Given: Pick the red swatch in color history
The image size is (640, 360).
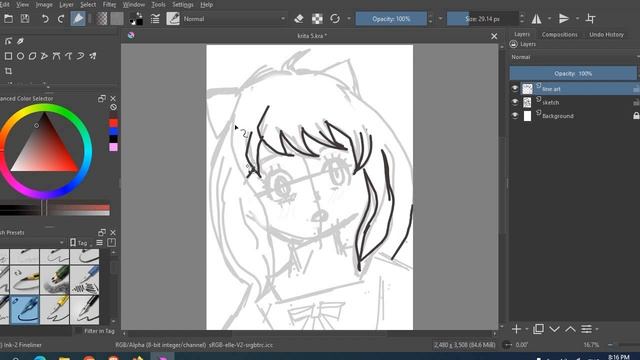Looking at the screenshot, I should pos(113,123).
